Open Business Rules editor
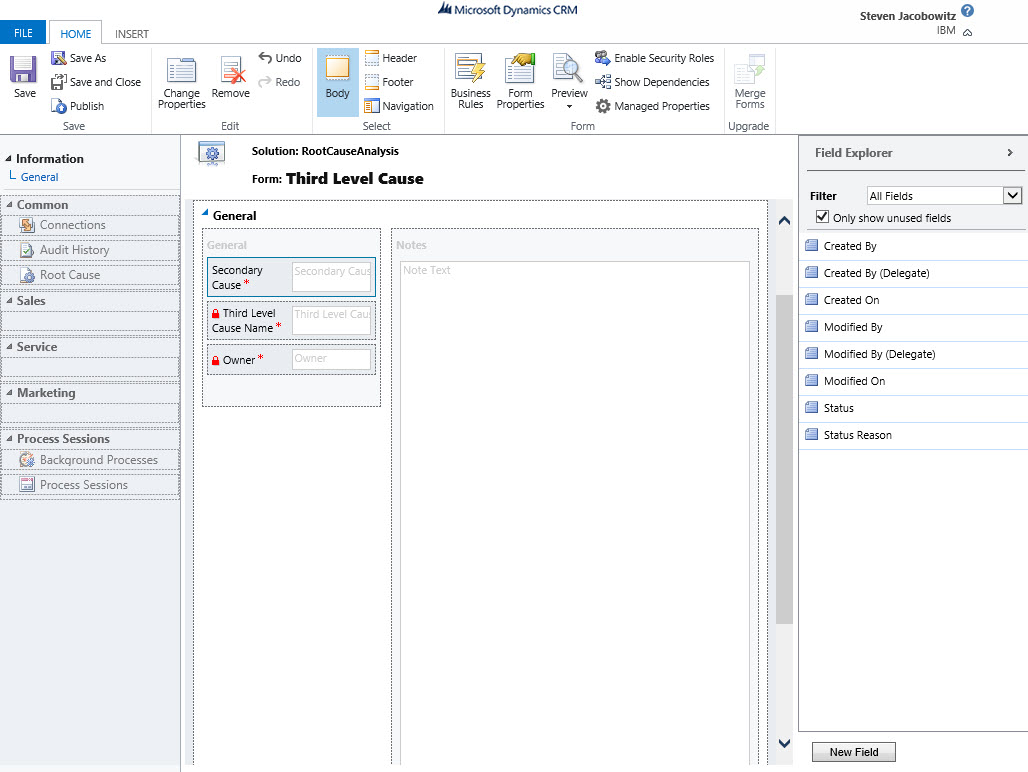1028x772 pixels. [x=470, y=70]
